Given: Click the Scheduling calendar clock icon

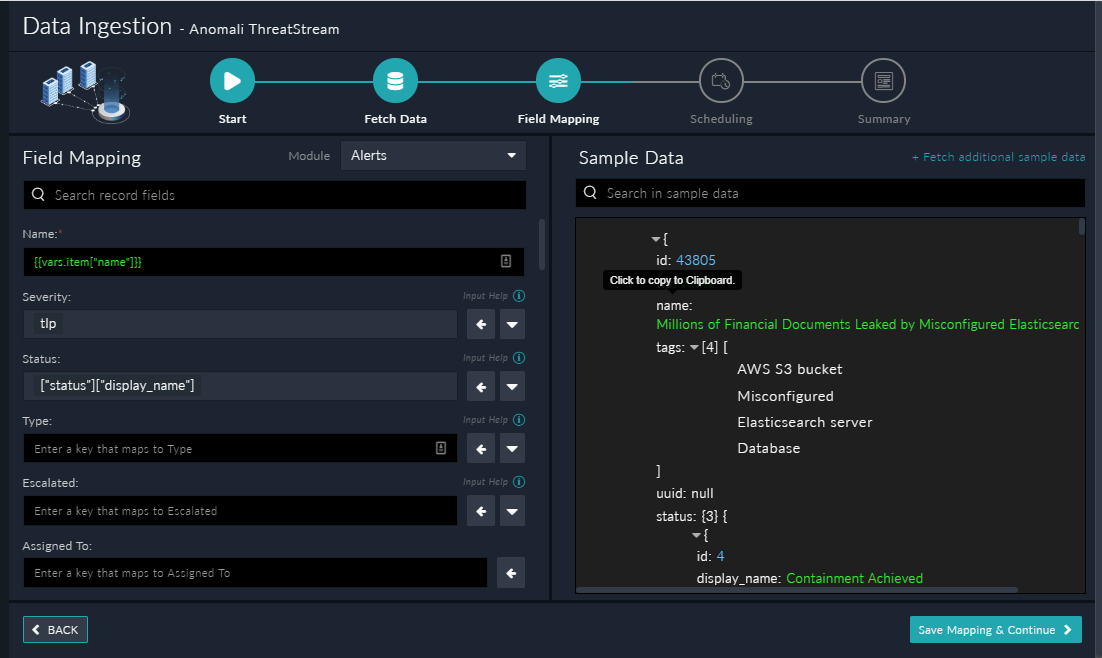Looking at the screenshot, I should [720, 81].
